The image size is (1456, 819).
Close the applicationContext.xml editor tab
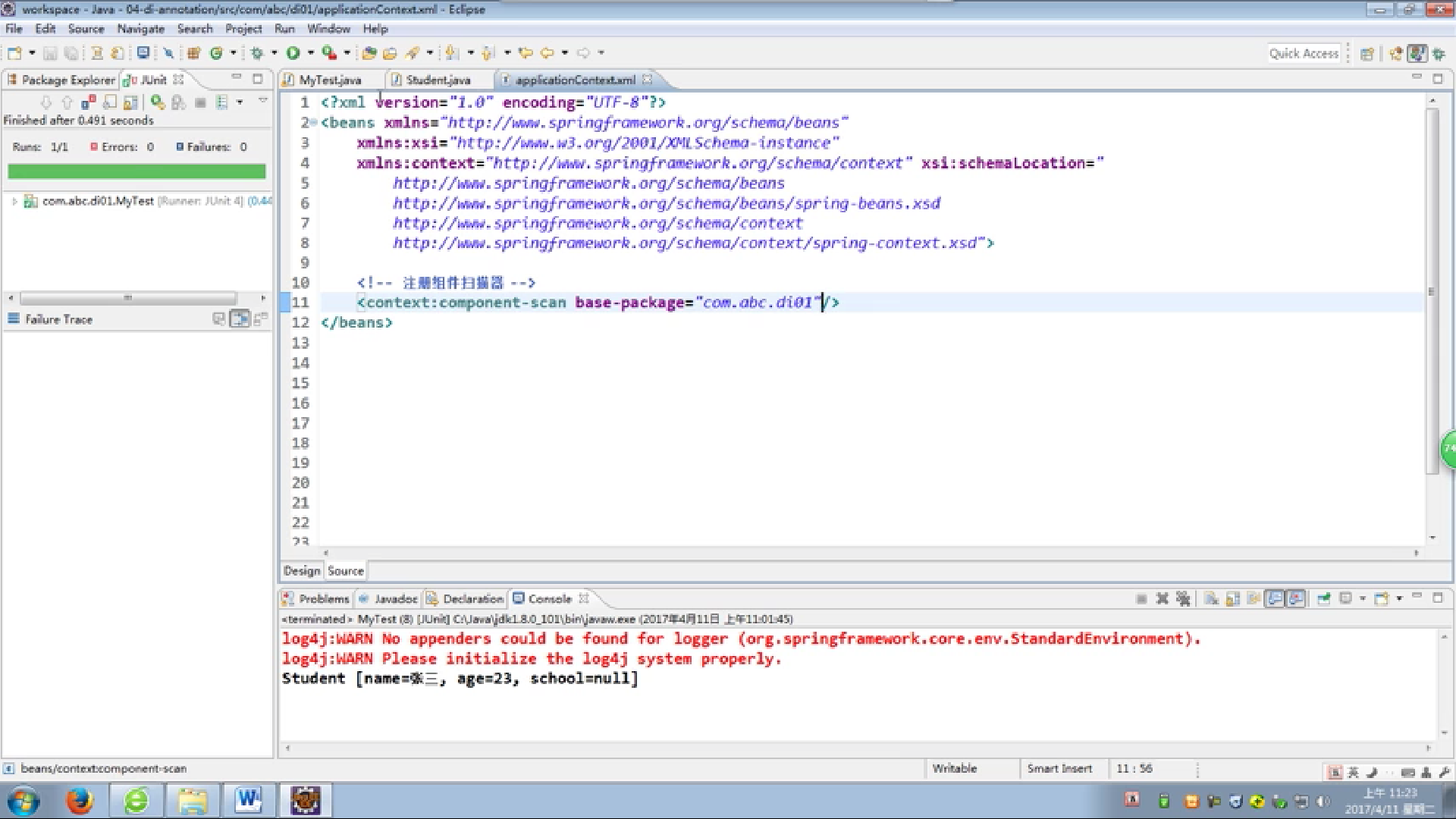[647, 79]
